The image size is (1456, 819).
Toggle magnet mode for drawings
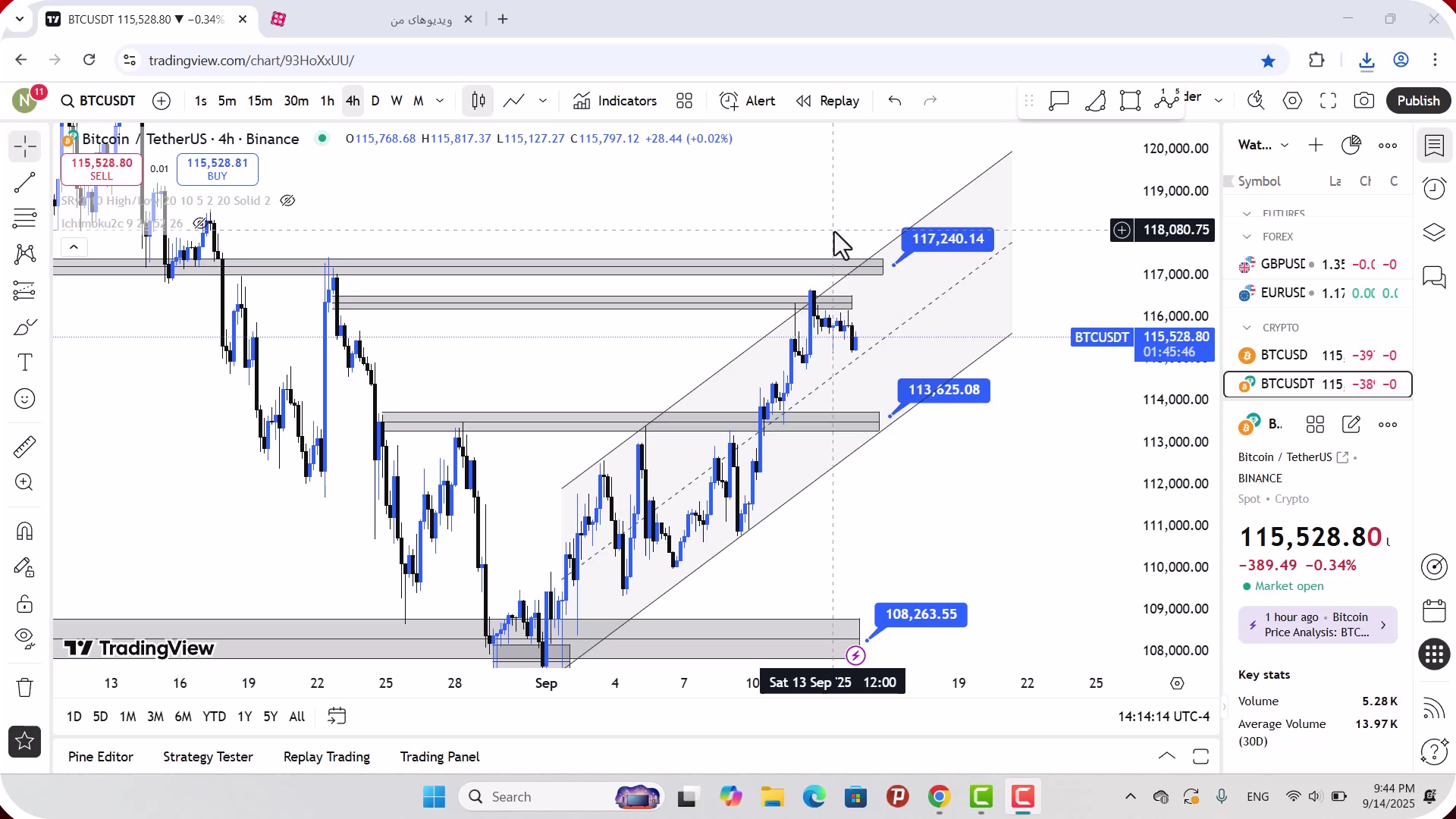pyautogui.click(x=25, y=531)
